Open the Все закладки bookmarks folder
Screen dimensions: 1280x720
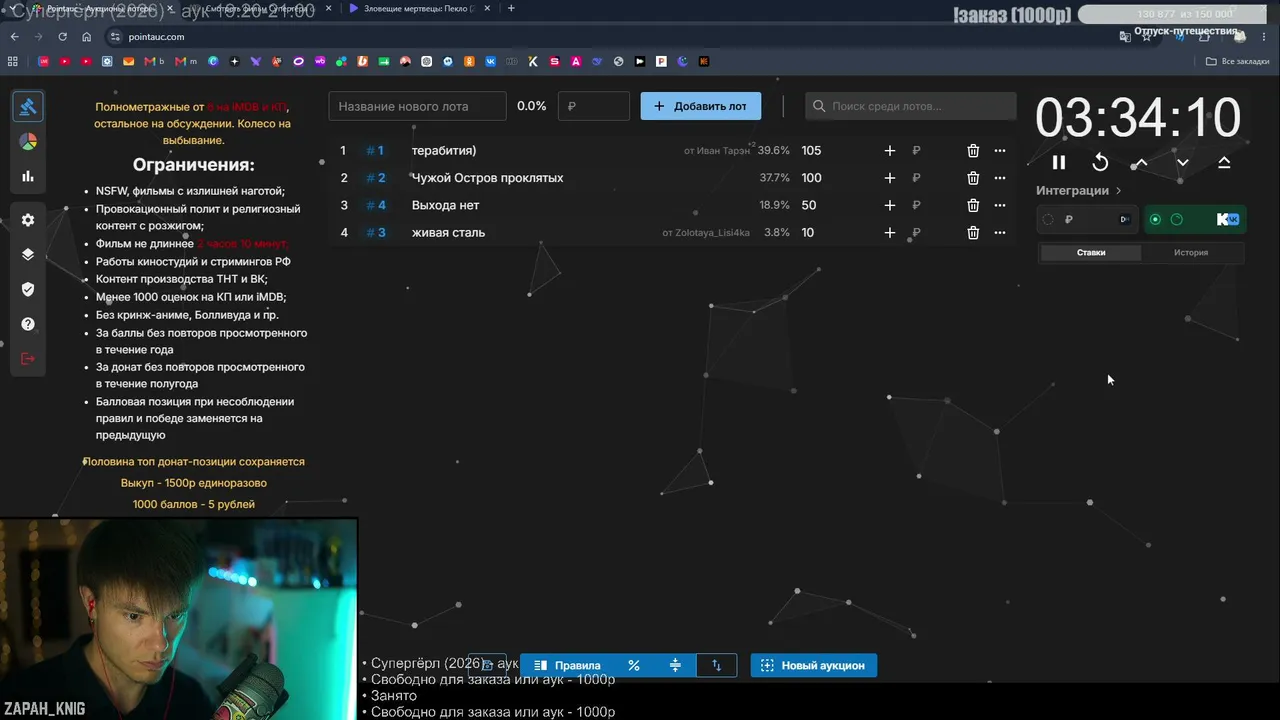pos(1238,62)
